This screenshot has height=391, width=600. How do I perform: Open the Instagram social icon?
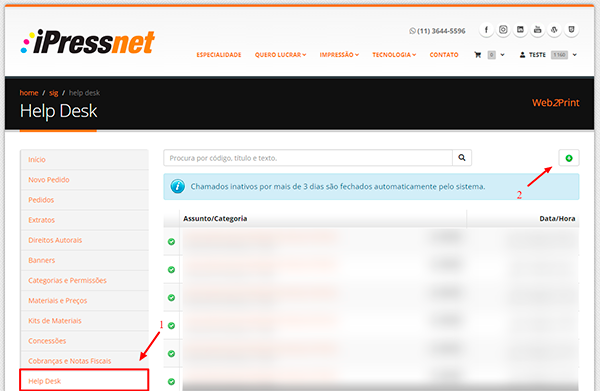tap(503, 30)
